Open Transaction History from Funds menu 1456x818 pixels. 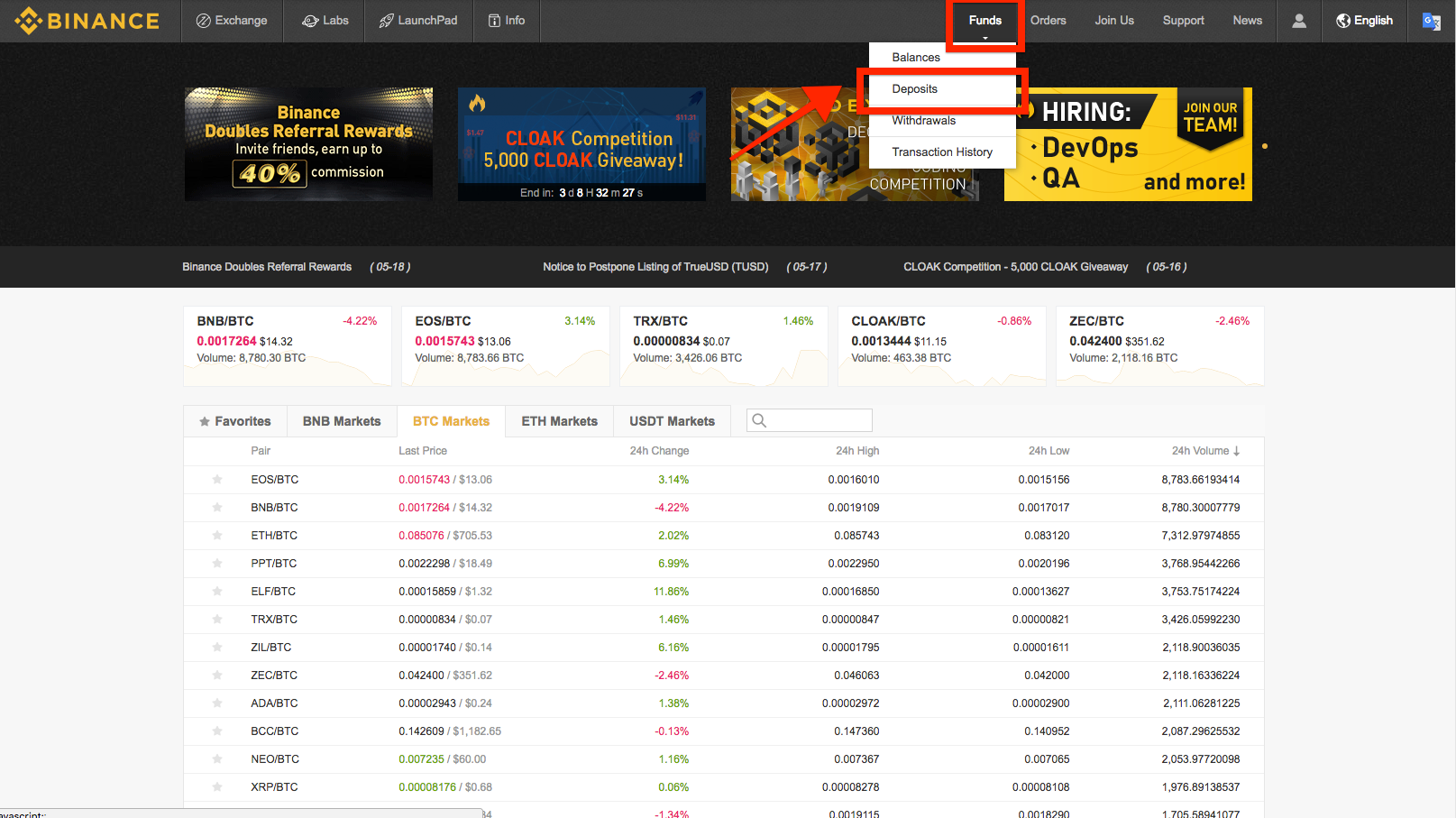point(942,152)
